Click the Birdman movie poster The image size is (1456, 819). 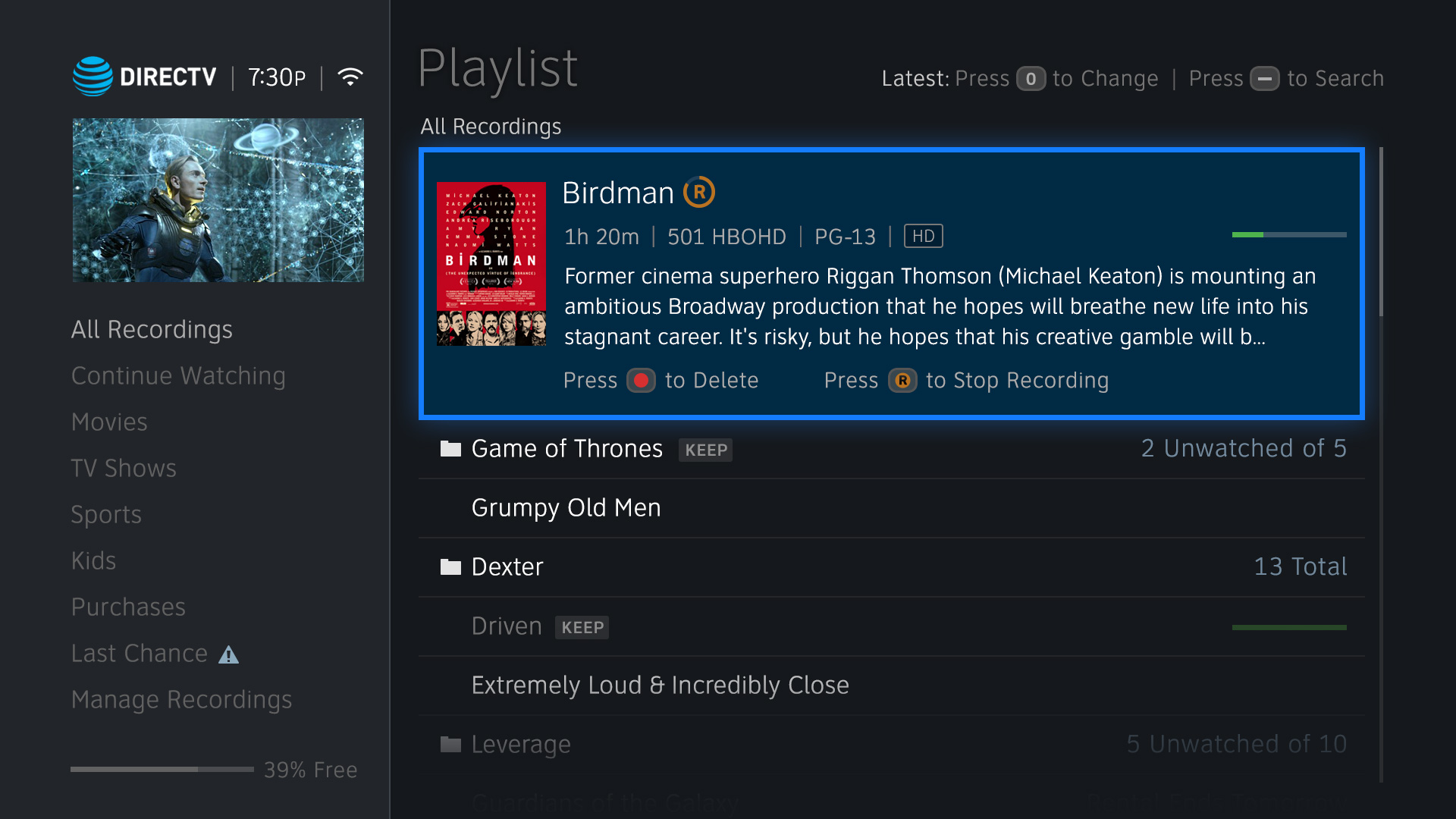coord(491,264)
